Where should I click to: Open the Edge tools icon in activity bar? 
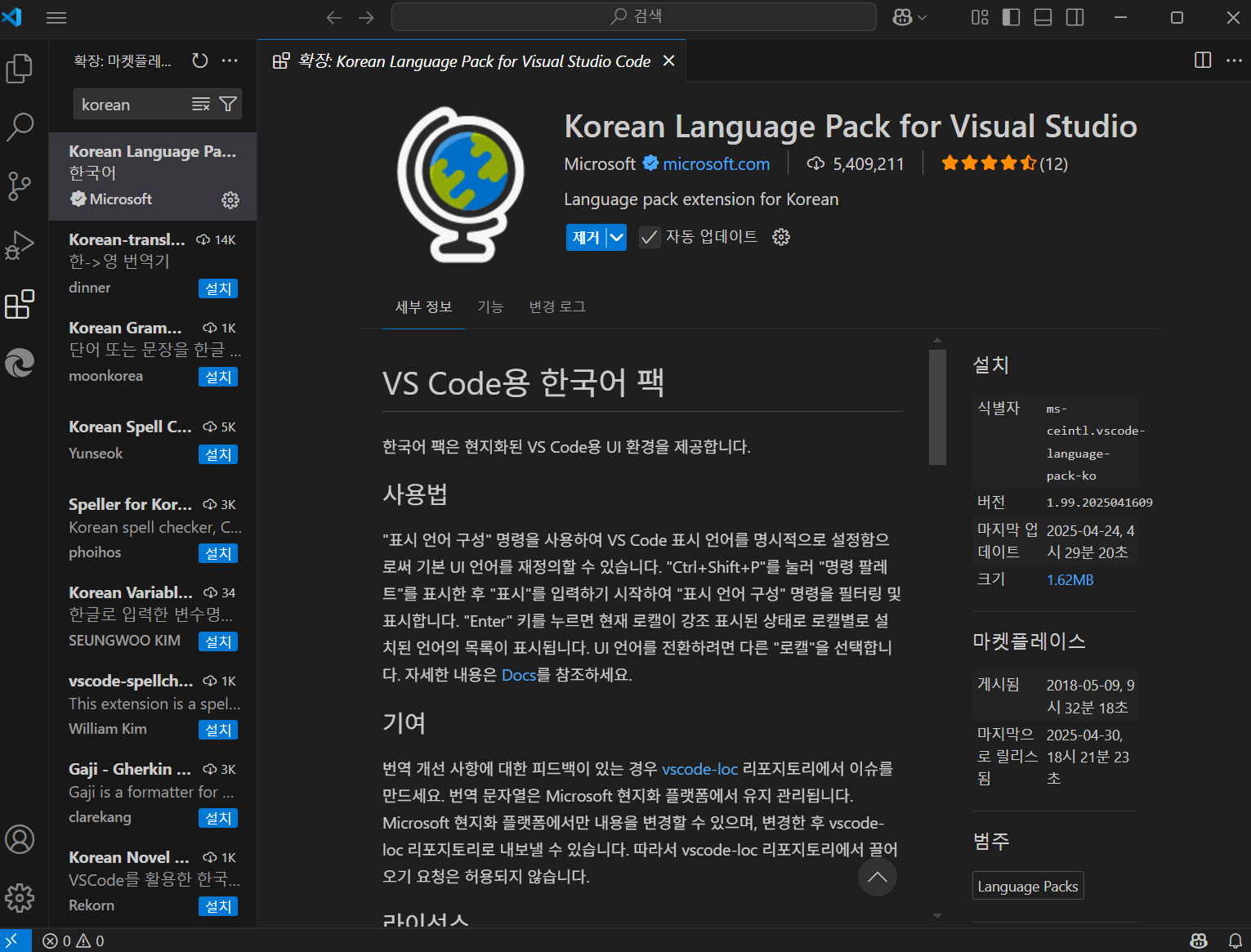tap(20, 363)
